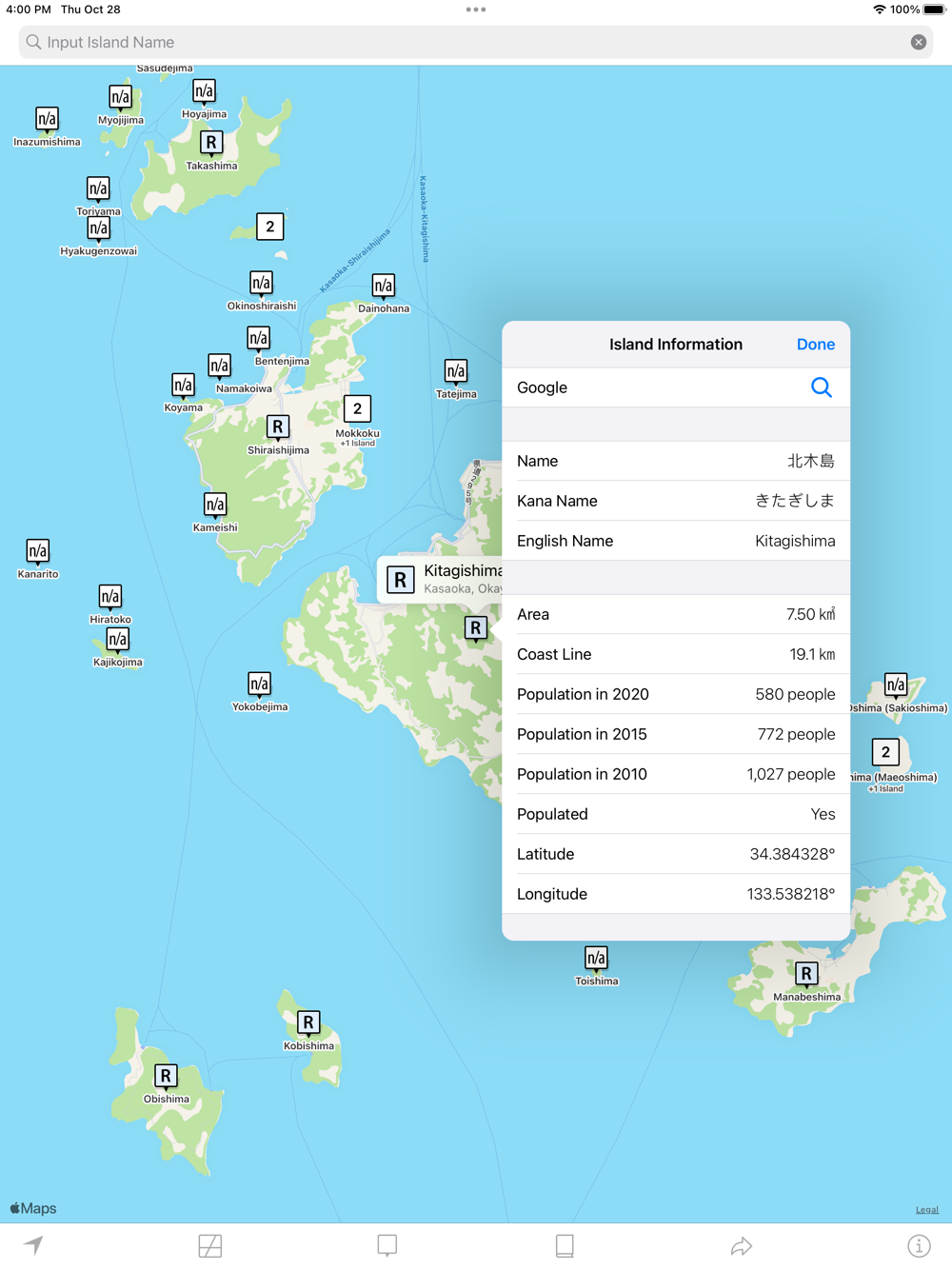Select the Kajikojima n/a pin
Image resolution: width=952 pixels, height=1270 pixels.
coord(117,640)
